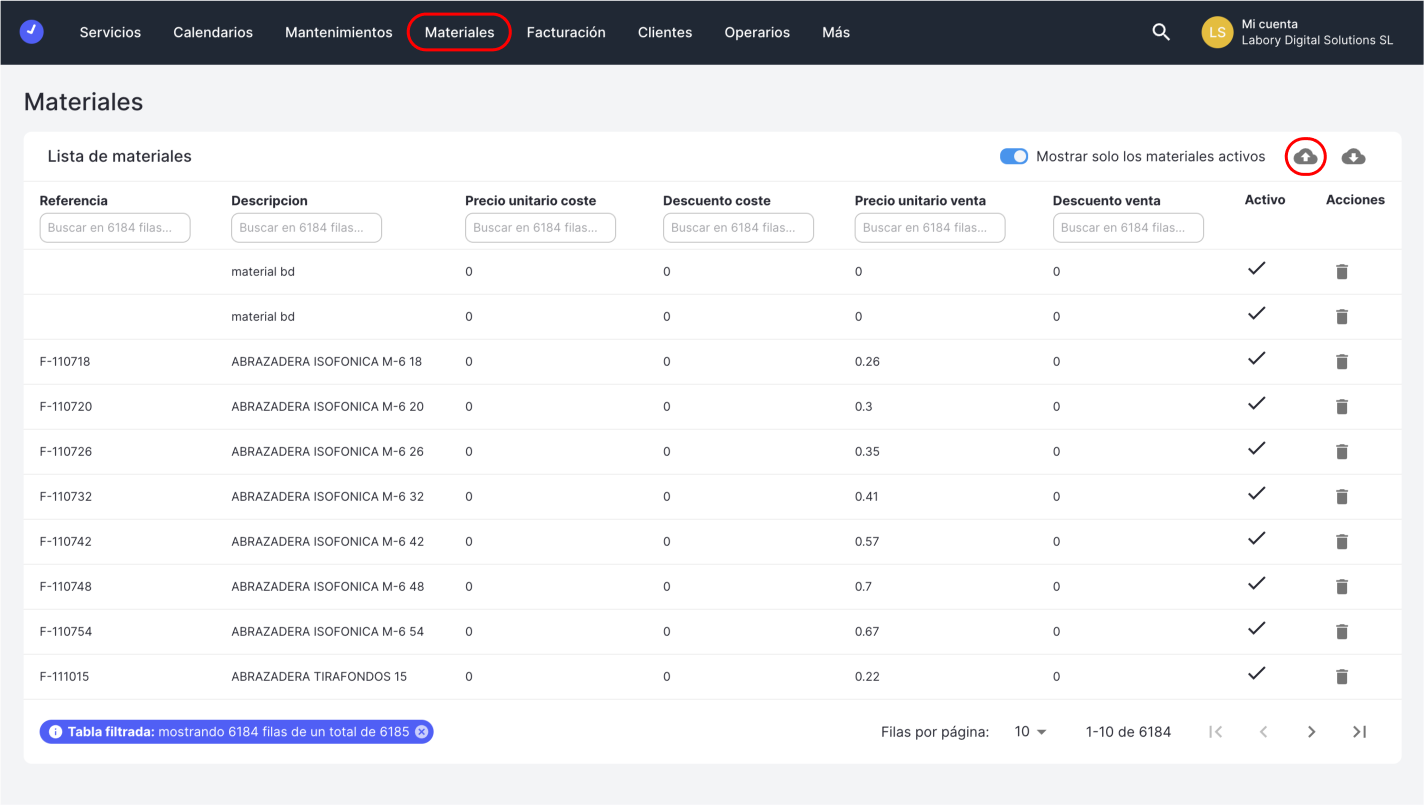
Task: Remove the table filter chip via X
Action: pos(422,732)
